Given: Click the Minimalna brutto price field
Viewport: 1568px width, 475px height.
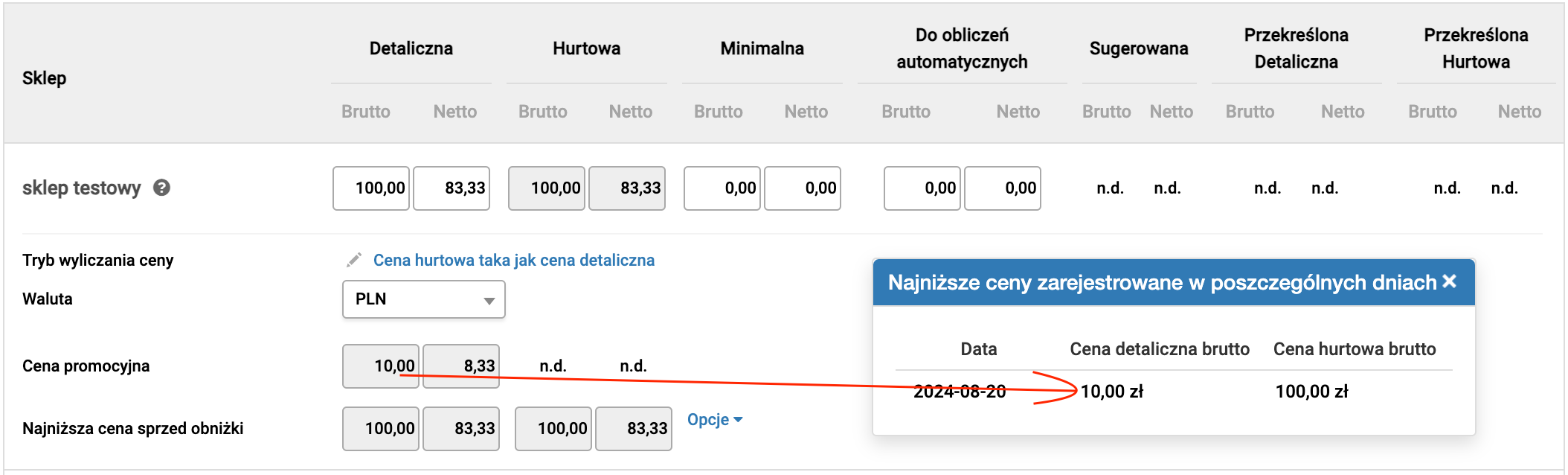Looking at the screenshot, I should click(722, 188).
